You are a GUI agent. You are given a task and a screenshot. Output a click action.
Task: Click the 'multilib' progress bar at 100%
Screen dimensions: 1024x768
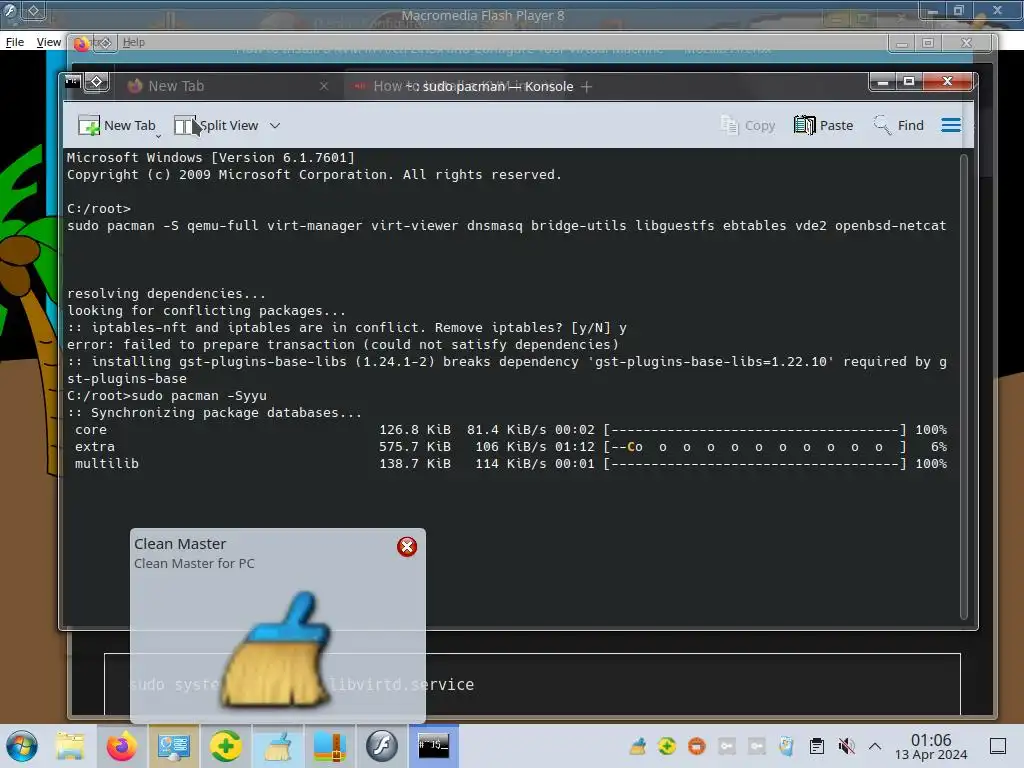(x=754, y=464)
